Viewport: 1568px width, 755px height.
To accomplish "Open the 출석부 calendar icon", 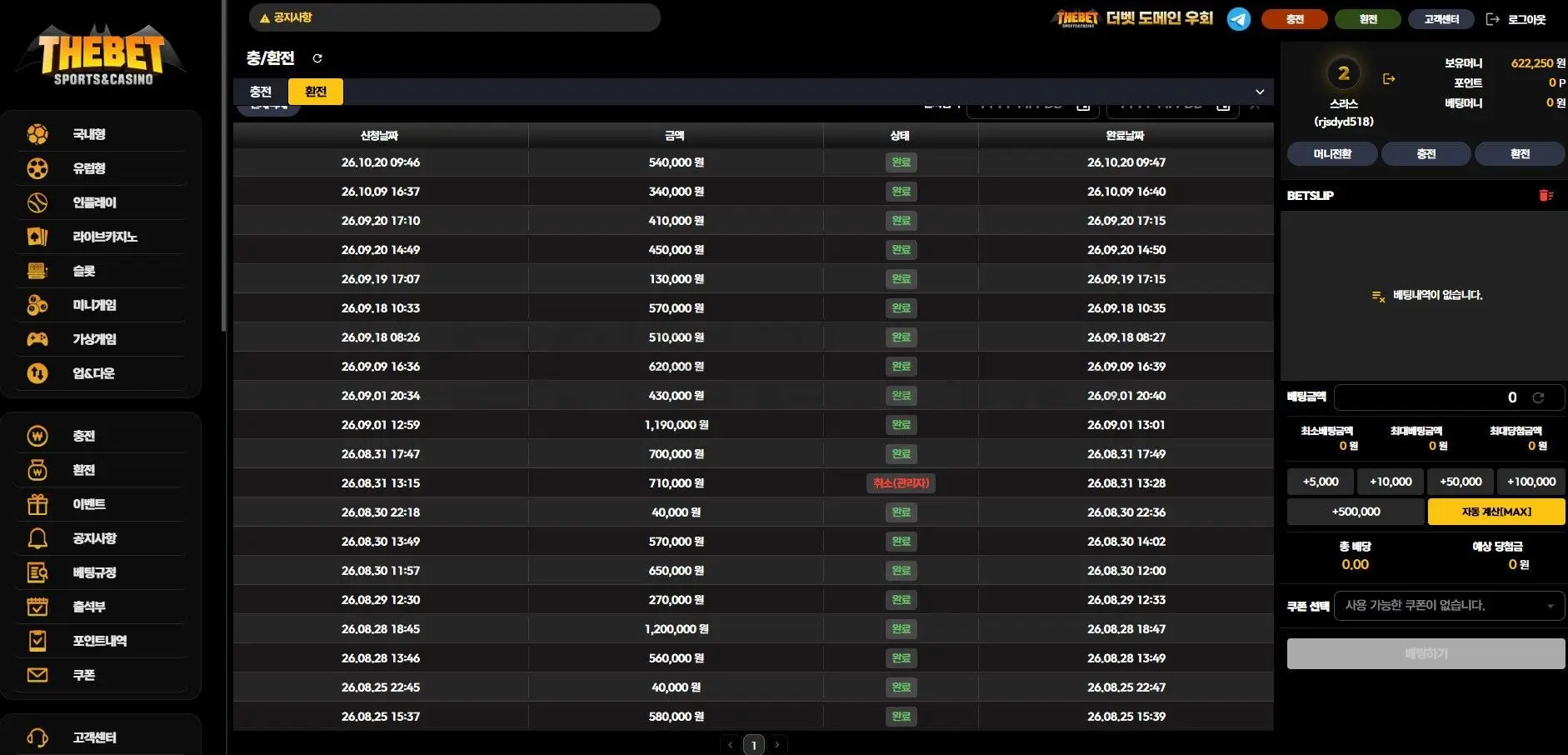I will 37,607.
